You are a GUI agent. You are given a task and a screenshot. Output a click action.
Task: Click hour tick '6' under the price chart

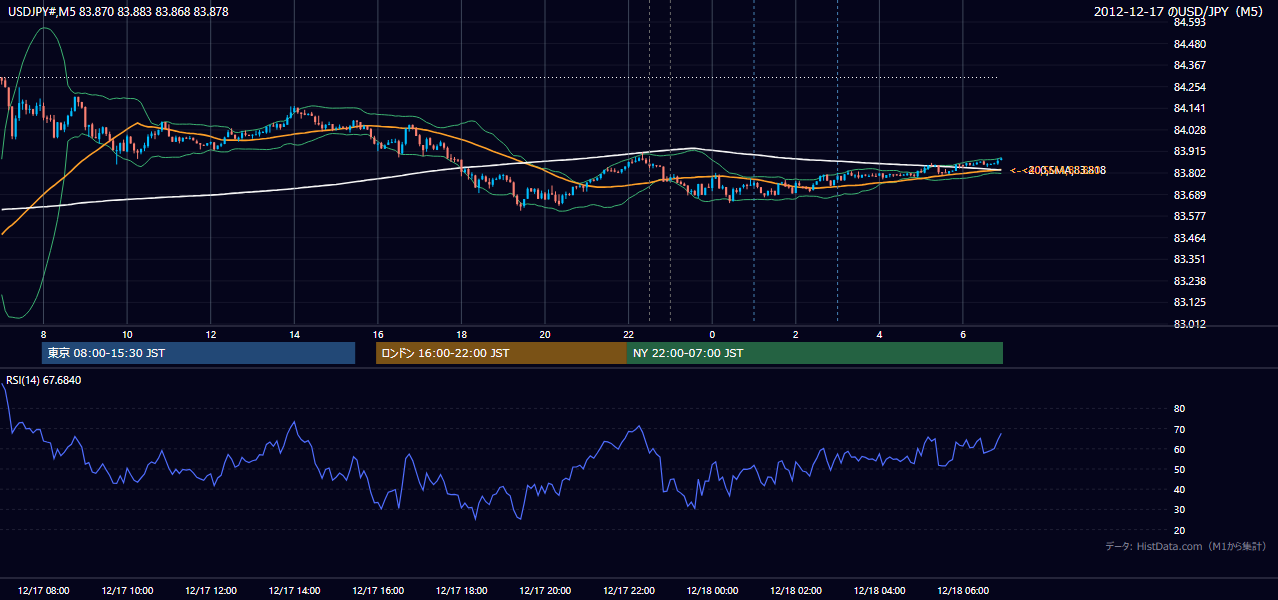click(x=963, y=334)
